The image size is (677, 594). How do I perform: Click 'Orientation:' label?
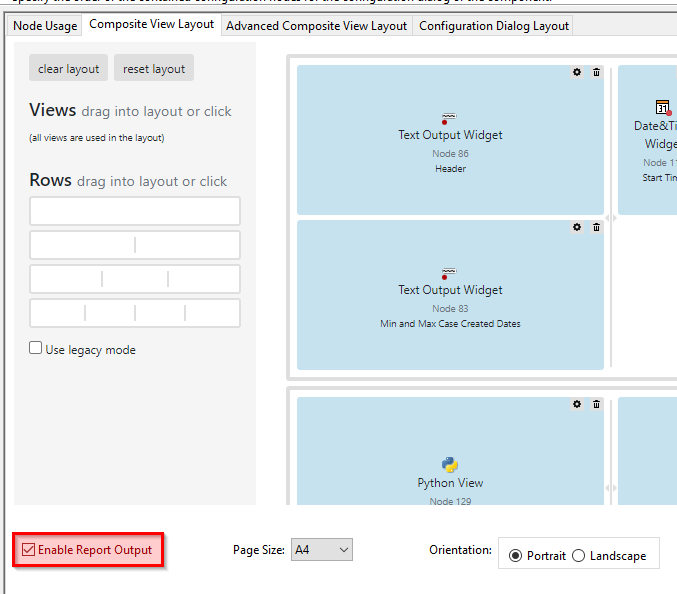click(460, 550)
